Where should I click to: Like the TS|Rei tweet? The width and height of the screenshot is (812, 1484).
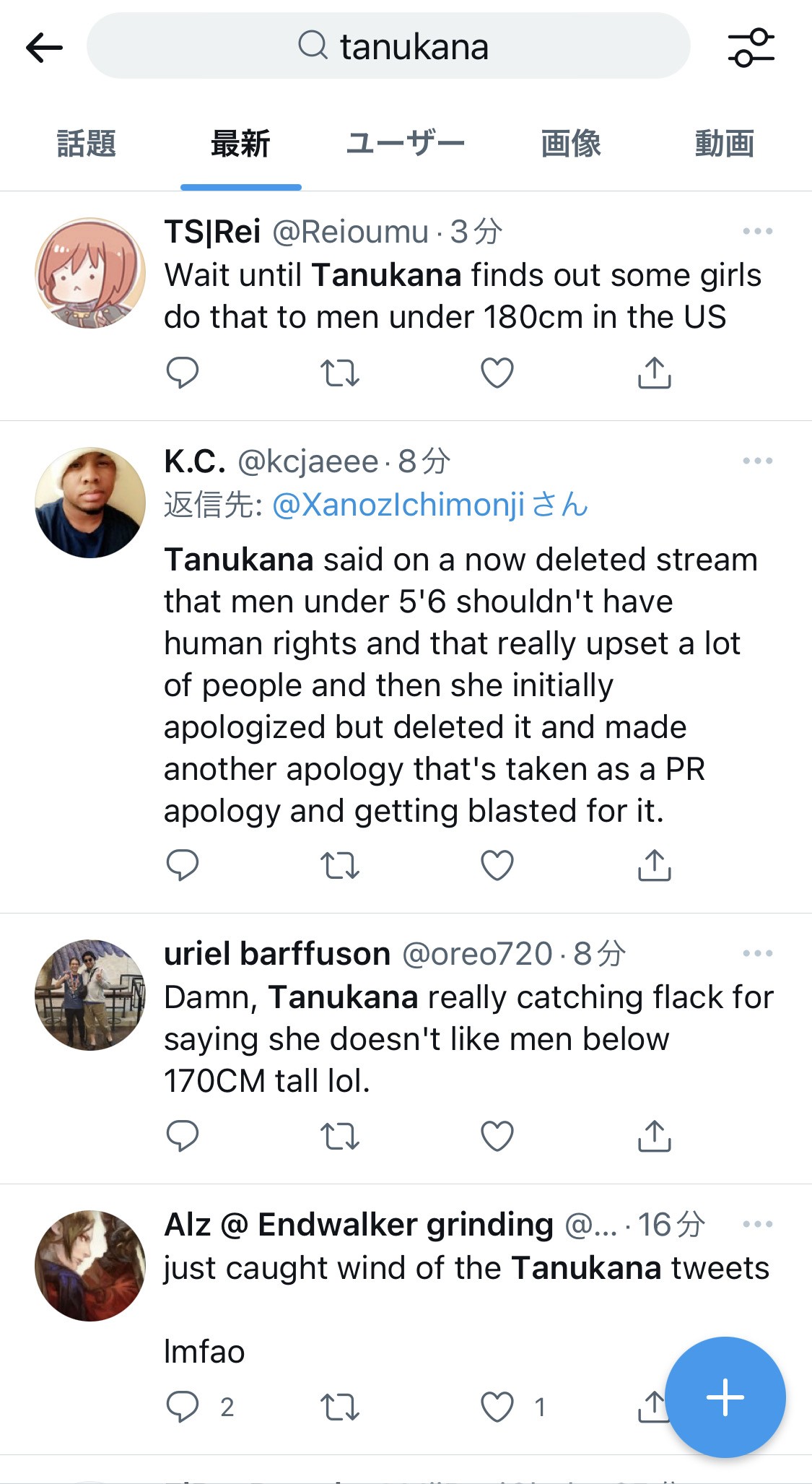pos(497,373)
